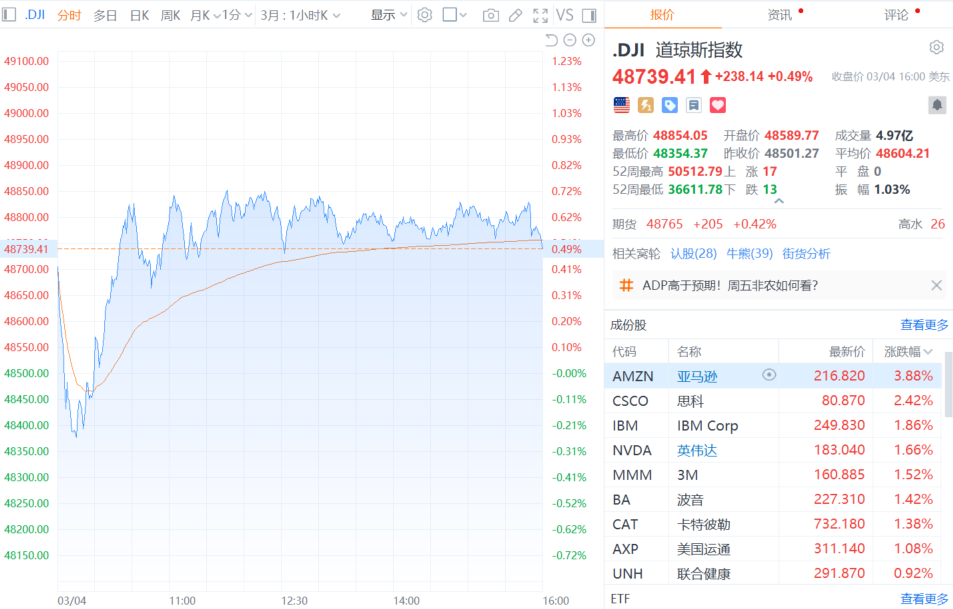Viewport: 953px width, 609px height.
Task: Click the VS compare button
Action: (x=565, y=15)
